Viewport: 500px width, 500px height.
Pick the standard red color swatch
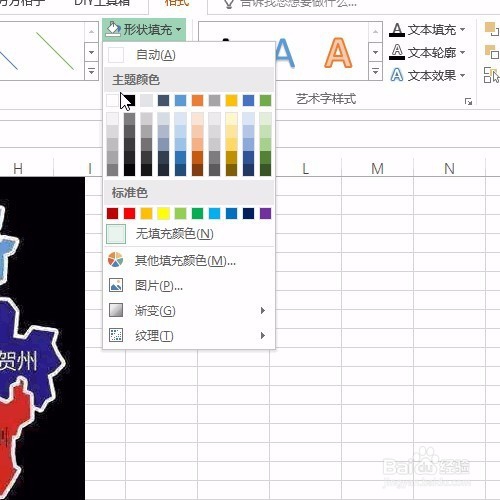coord(129,213)
